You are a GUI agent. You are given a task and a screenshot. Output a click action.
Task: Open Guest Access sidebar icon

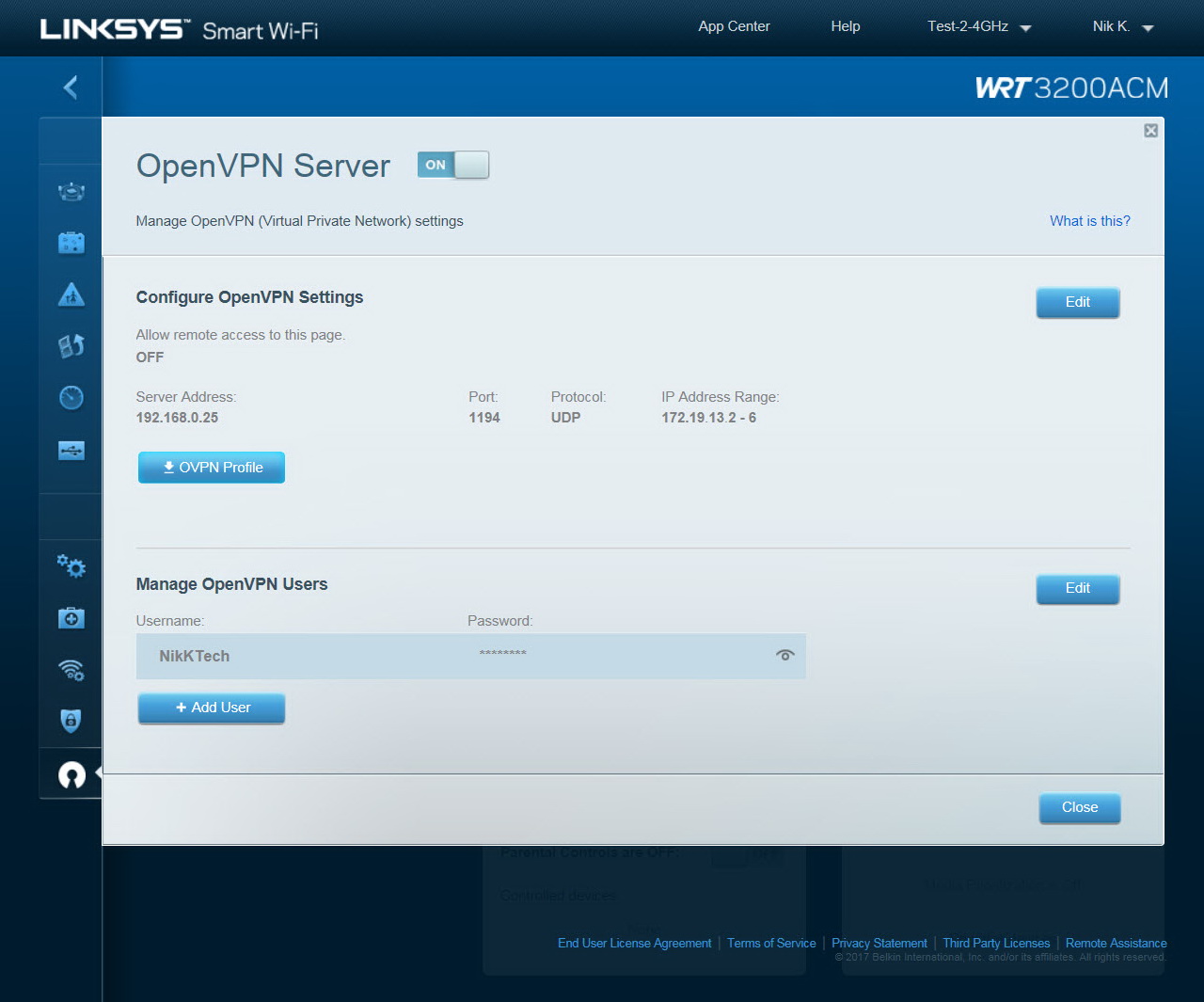(71, 243)
